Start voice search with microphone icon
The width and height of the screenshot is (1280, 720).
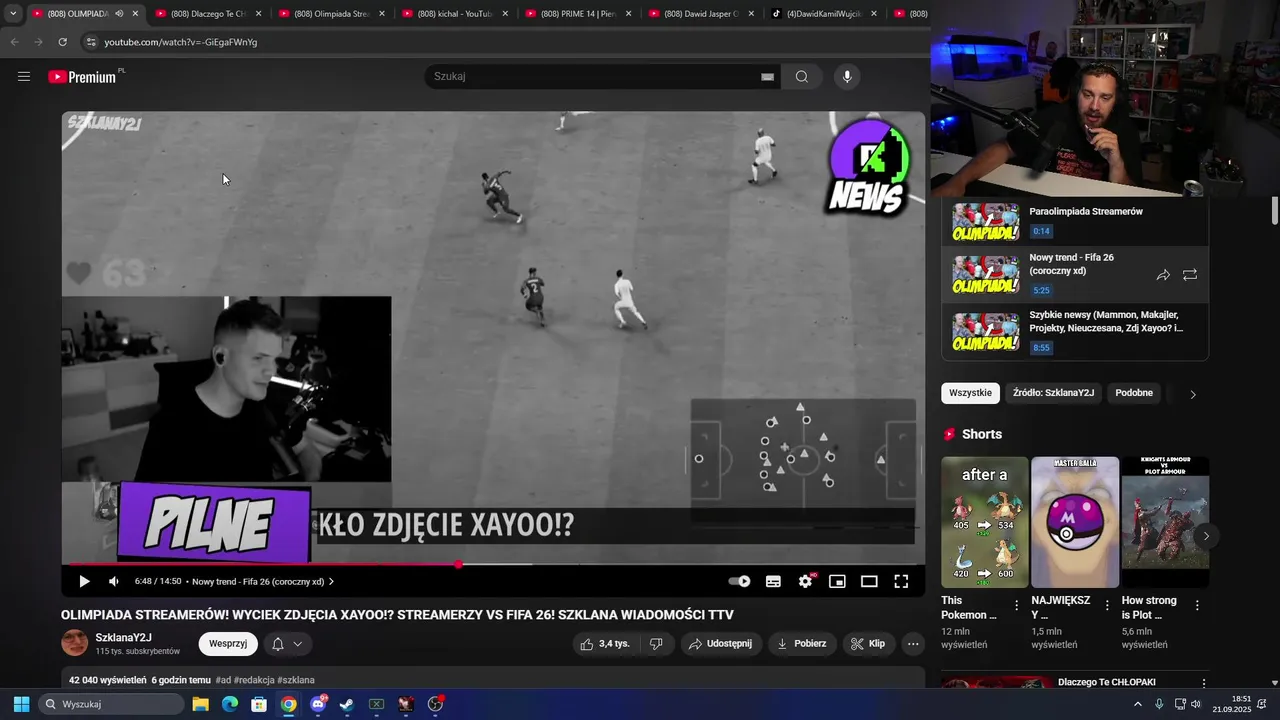click(847, 77)
